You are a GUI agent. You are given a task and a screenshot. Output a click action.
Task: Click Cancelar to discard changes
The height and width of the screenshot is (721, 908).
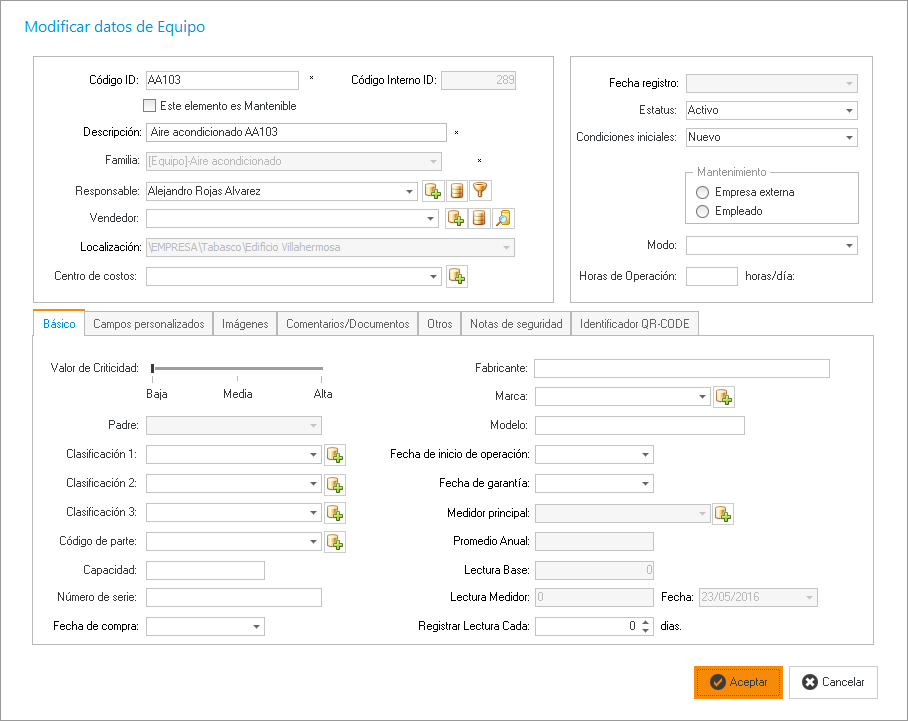833,682
